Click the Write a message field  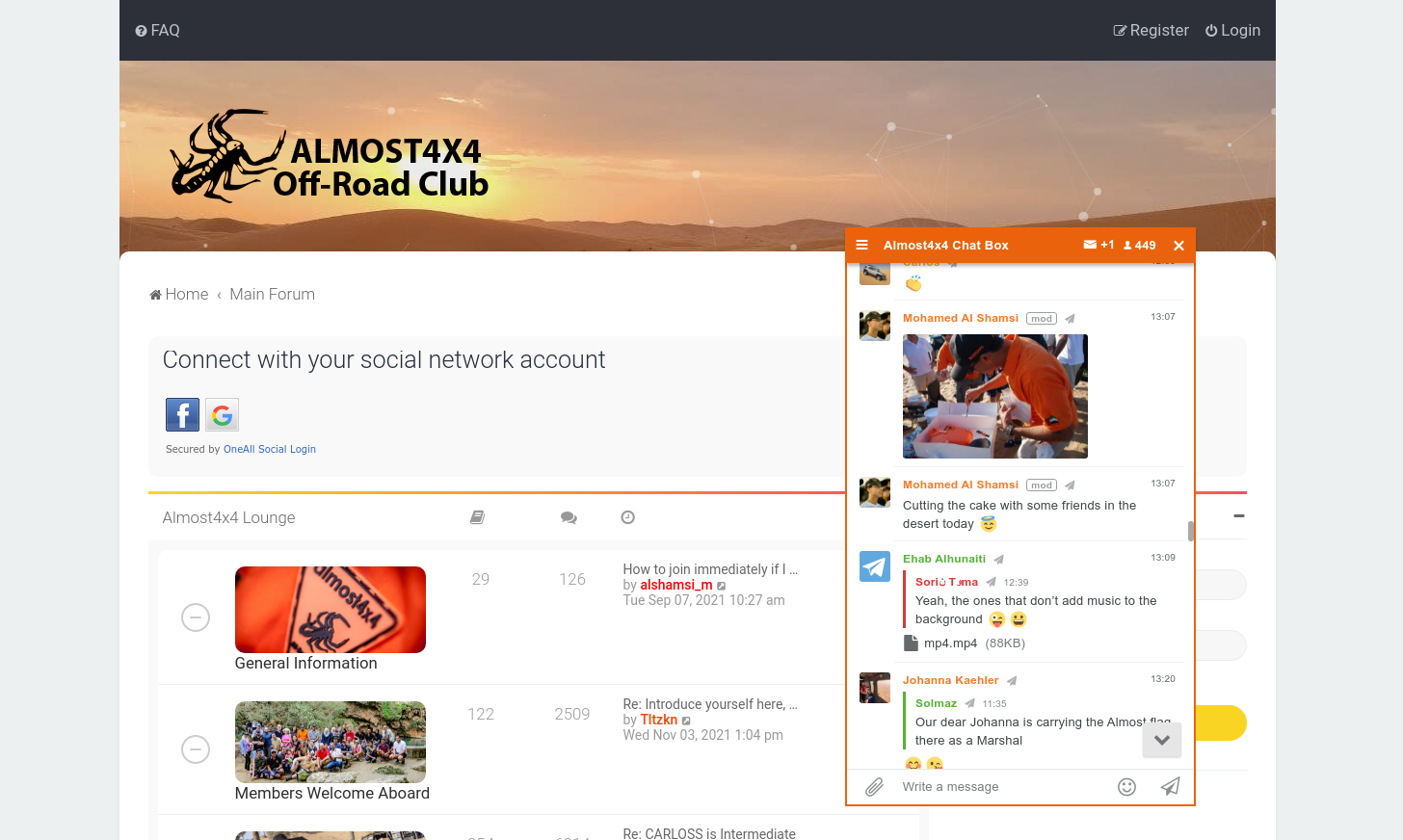[x=1002, y=787]
